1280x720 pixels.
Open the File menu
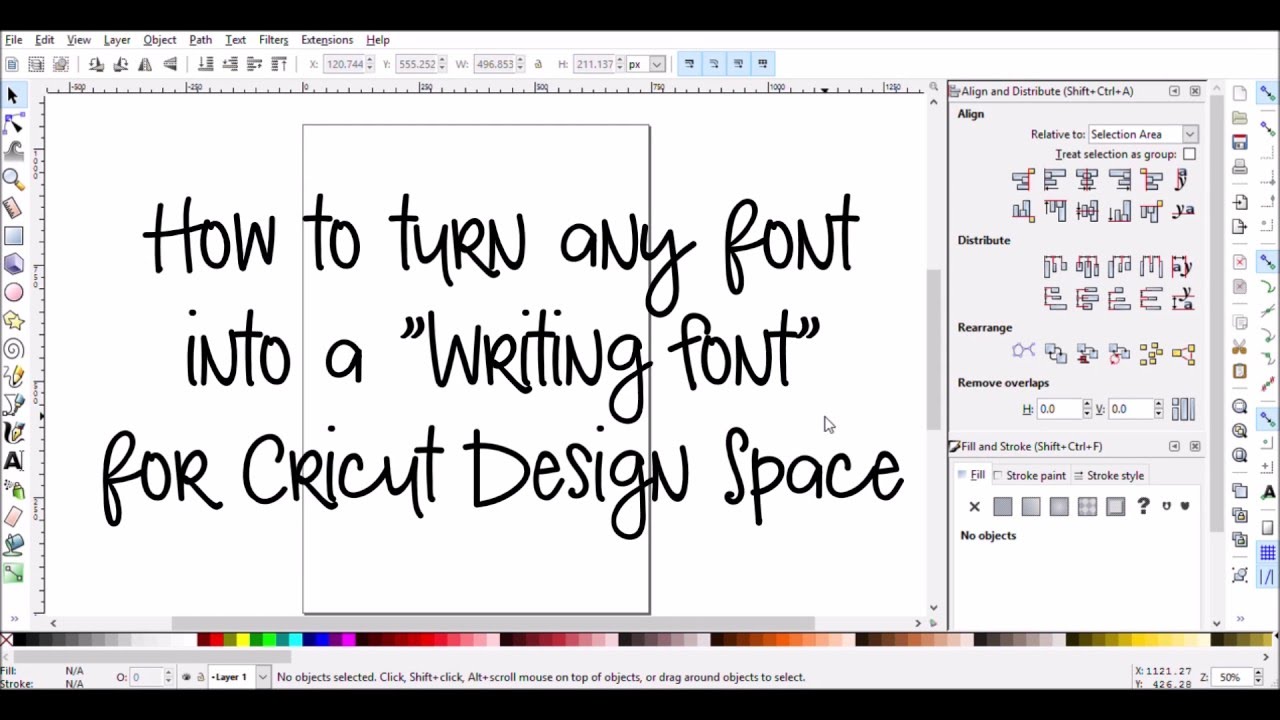coord(14,40)
